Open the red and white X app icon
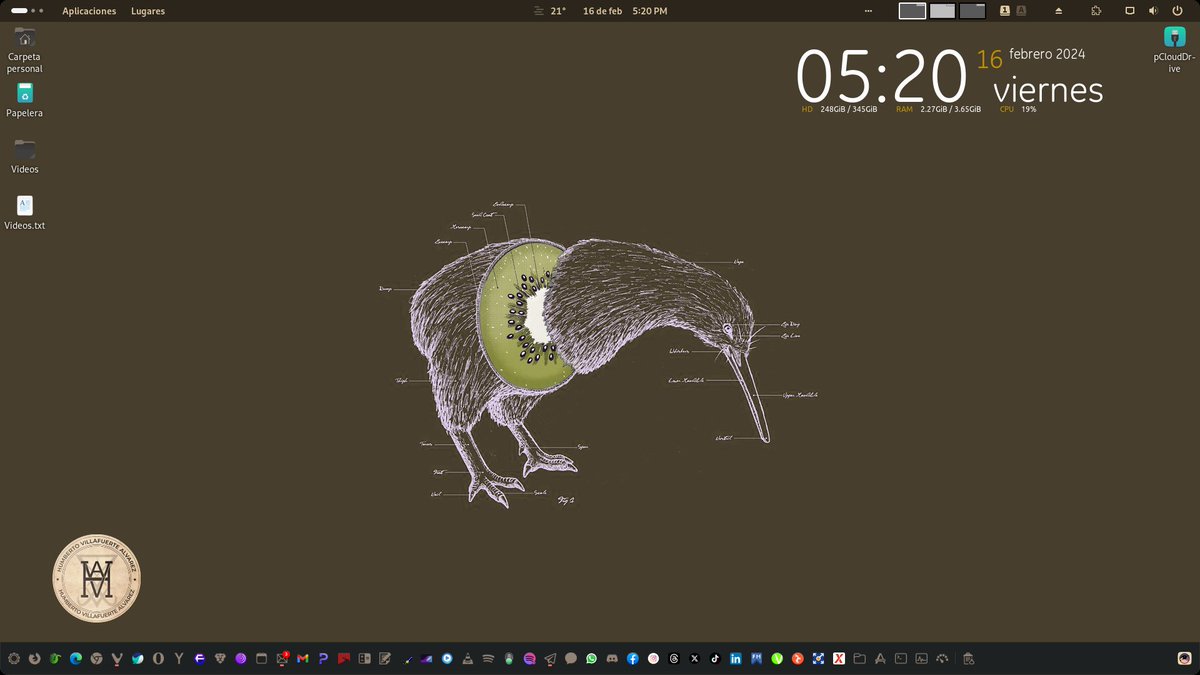 pyautogui.click(x=838, y=659)
